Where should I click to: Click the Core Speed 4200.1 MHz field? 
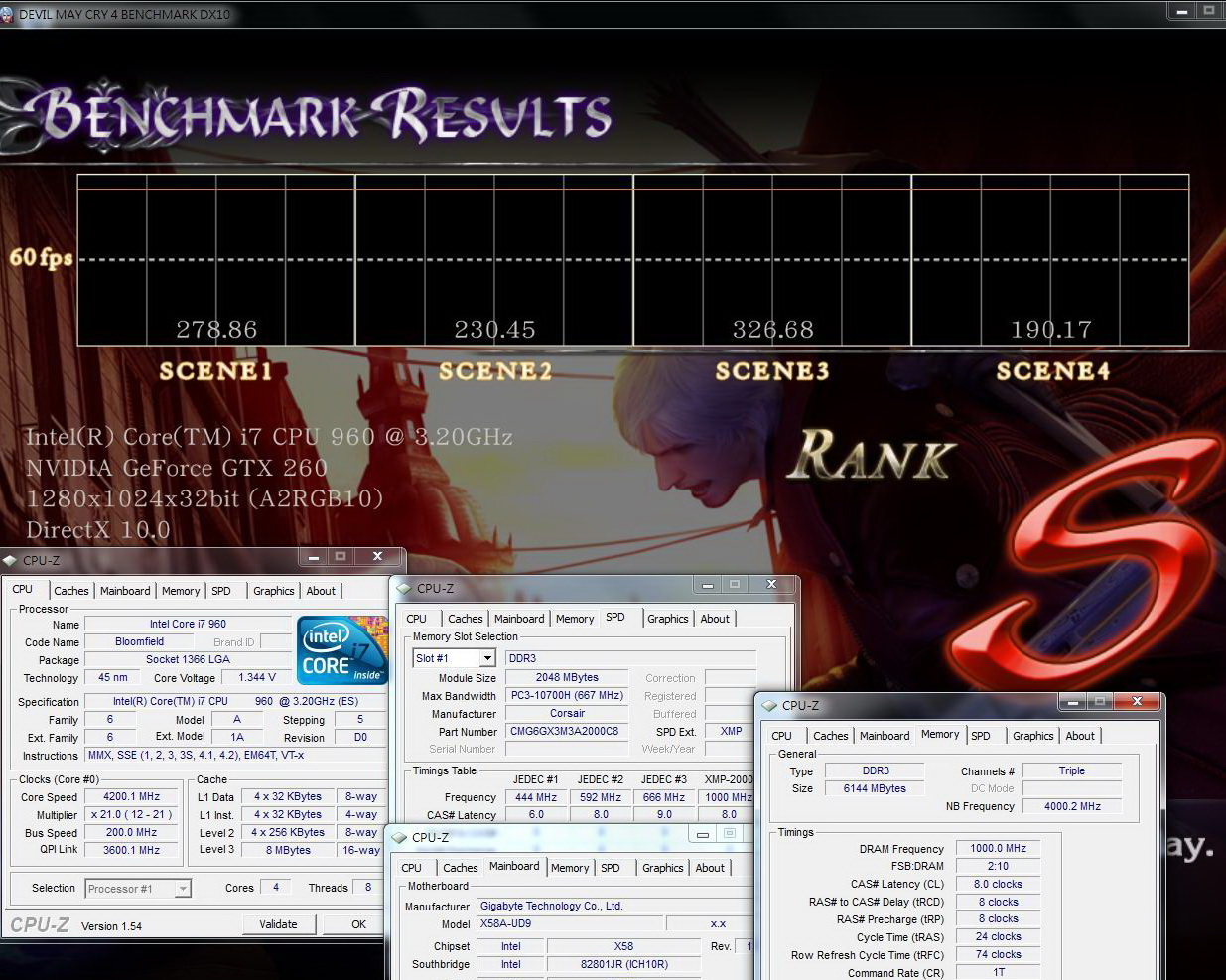click(132, 796)
